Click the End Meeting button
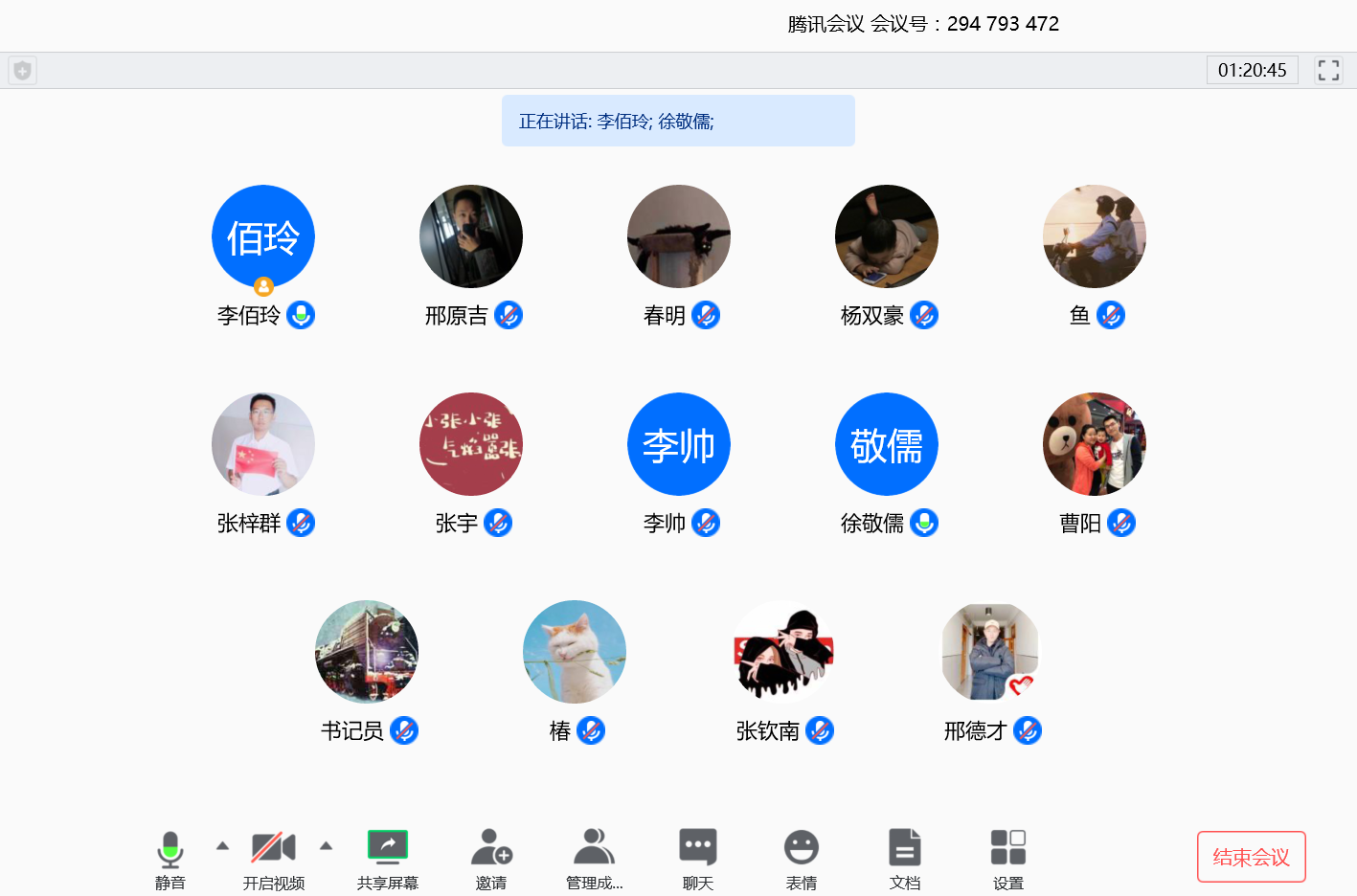 tap(1251, 857)
